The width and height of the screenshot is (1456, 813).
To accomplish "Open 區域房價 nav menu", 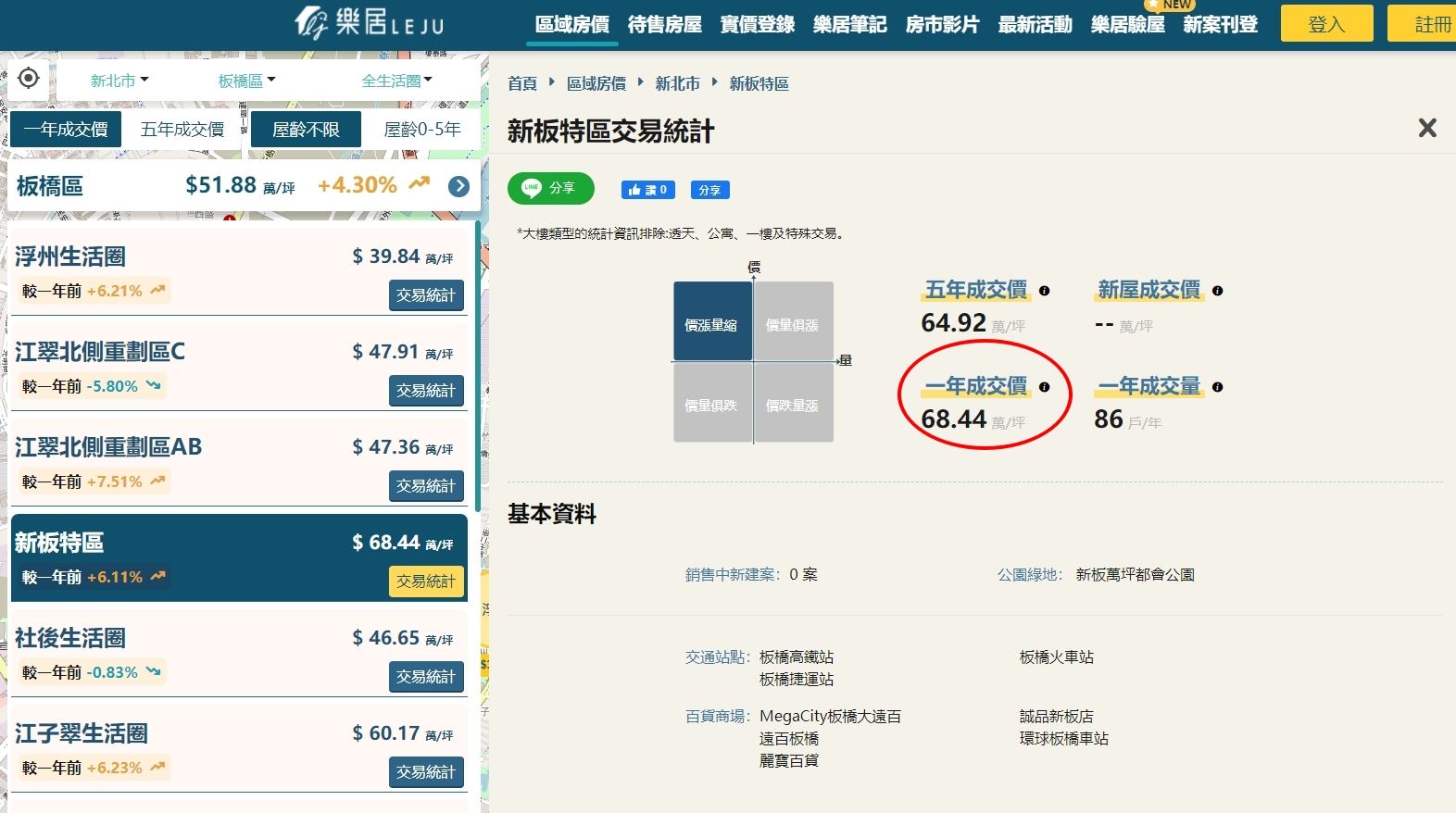I will point(572,25).
